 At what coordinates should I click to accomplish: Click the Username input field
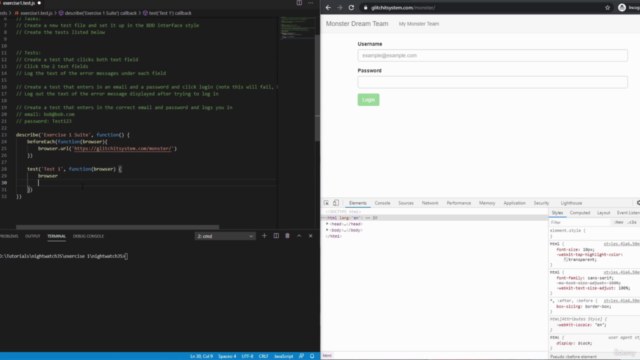point(492,56)
